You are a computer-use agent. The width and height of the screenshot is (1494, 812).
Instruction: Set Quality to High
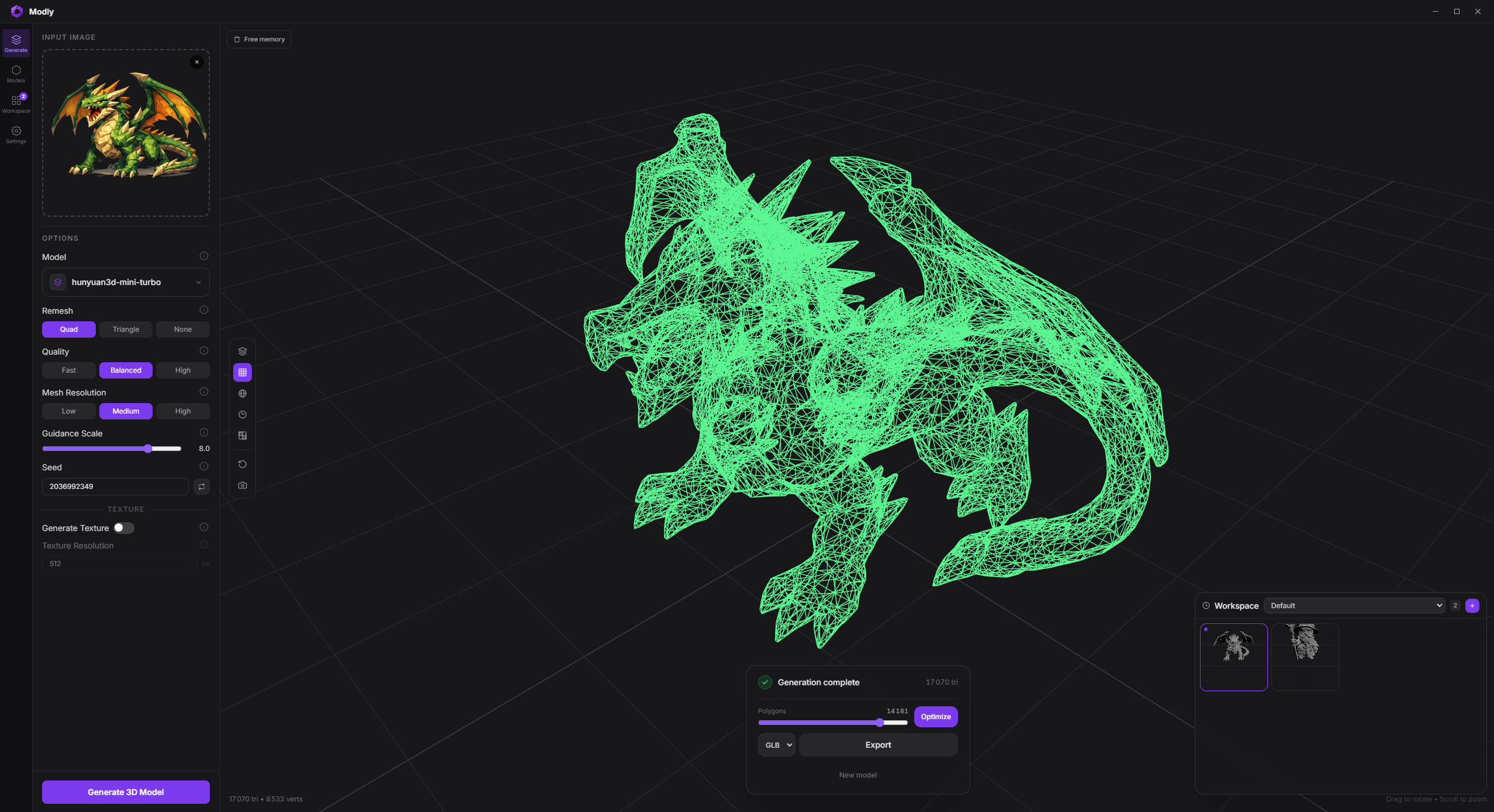[x=182, y=370]
